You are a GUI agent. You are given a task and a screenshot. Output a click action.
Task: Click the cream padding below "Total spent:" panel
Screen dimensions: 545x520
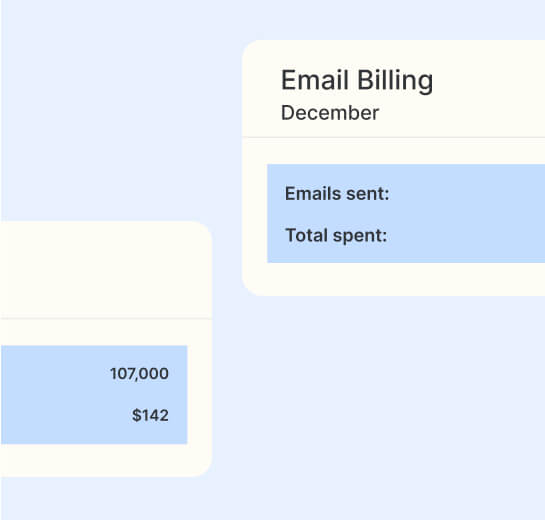pyautogui.click(x=393, y=279)
